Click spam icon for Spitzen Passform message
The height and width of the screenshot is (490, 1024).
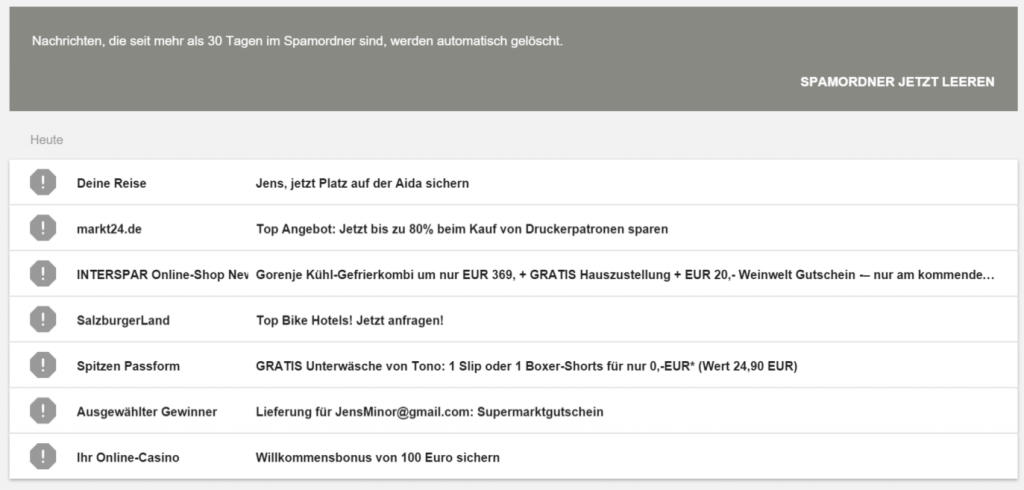coord(43,366)
